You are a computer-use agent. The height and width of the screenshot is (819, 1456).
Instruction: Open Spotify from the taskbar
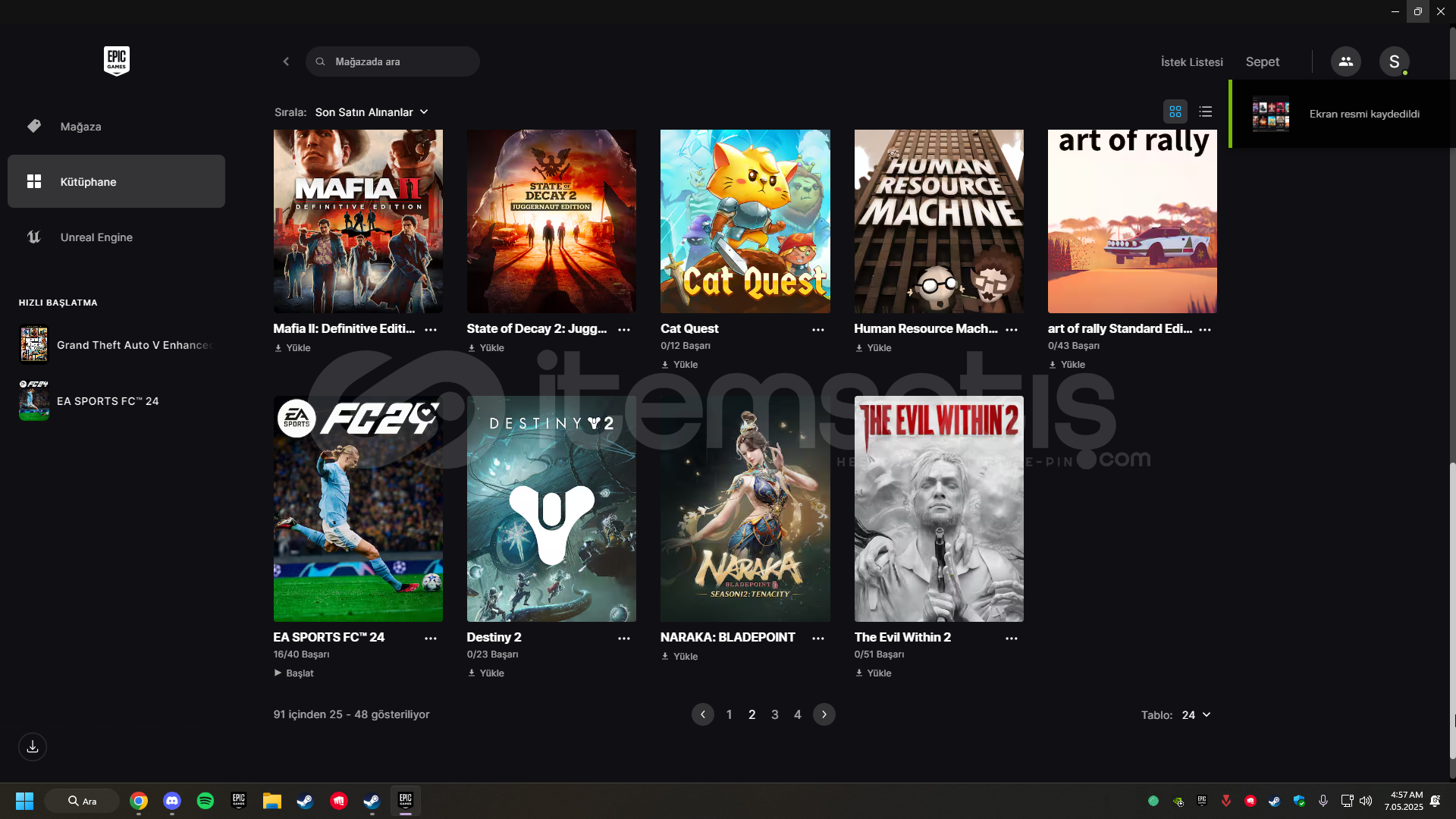pos(205,801)
